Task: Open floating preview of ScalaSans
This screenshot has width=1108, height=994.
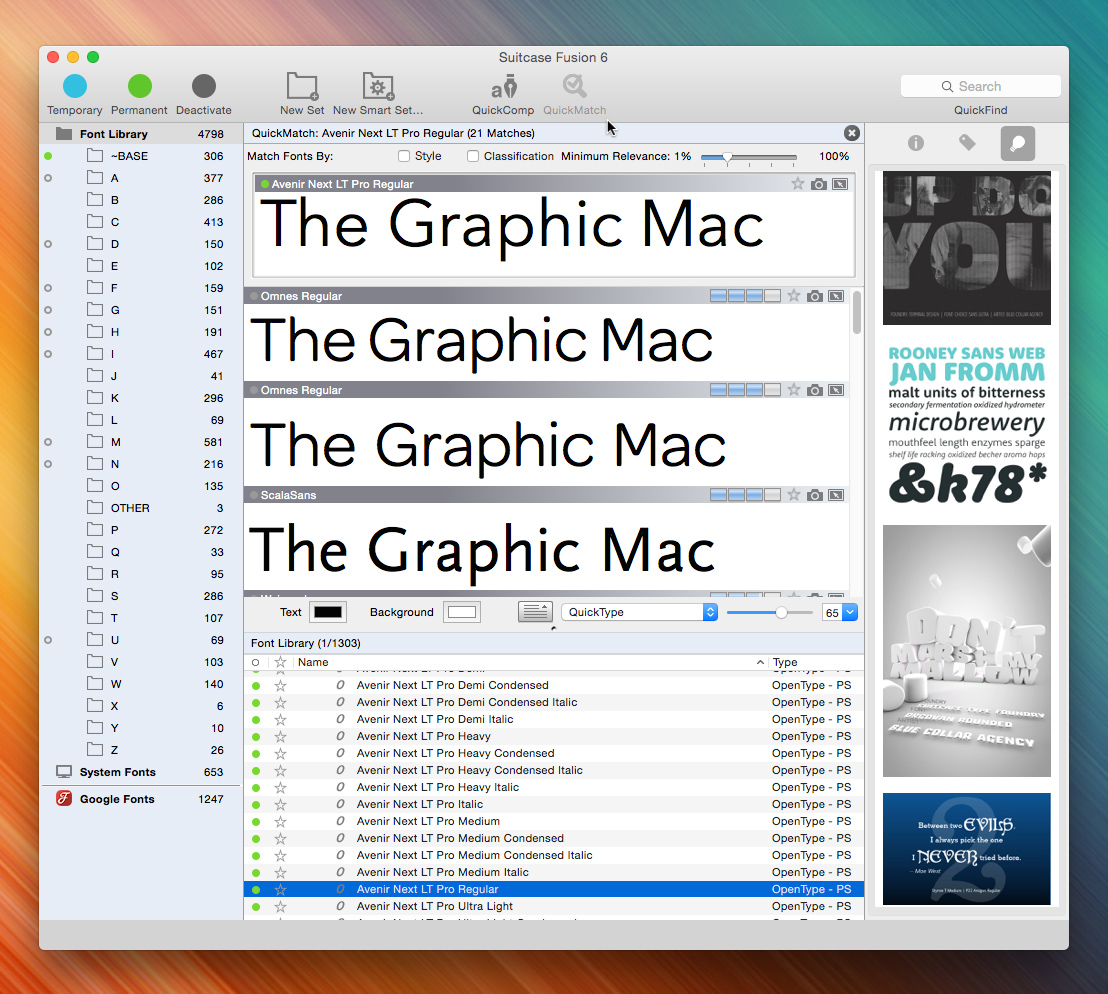Action: click(x=836, y=495)
